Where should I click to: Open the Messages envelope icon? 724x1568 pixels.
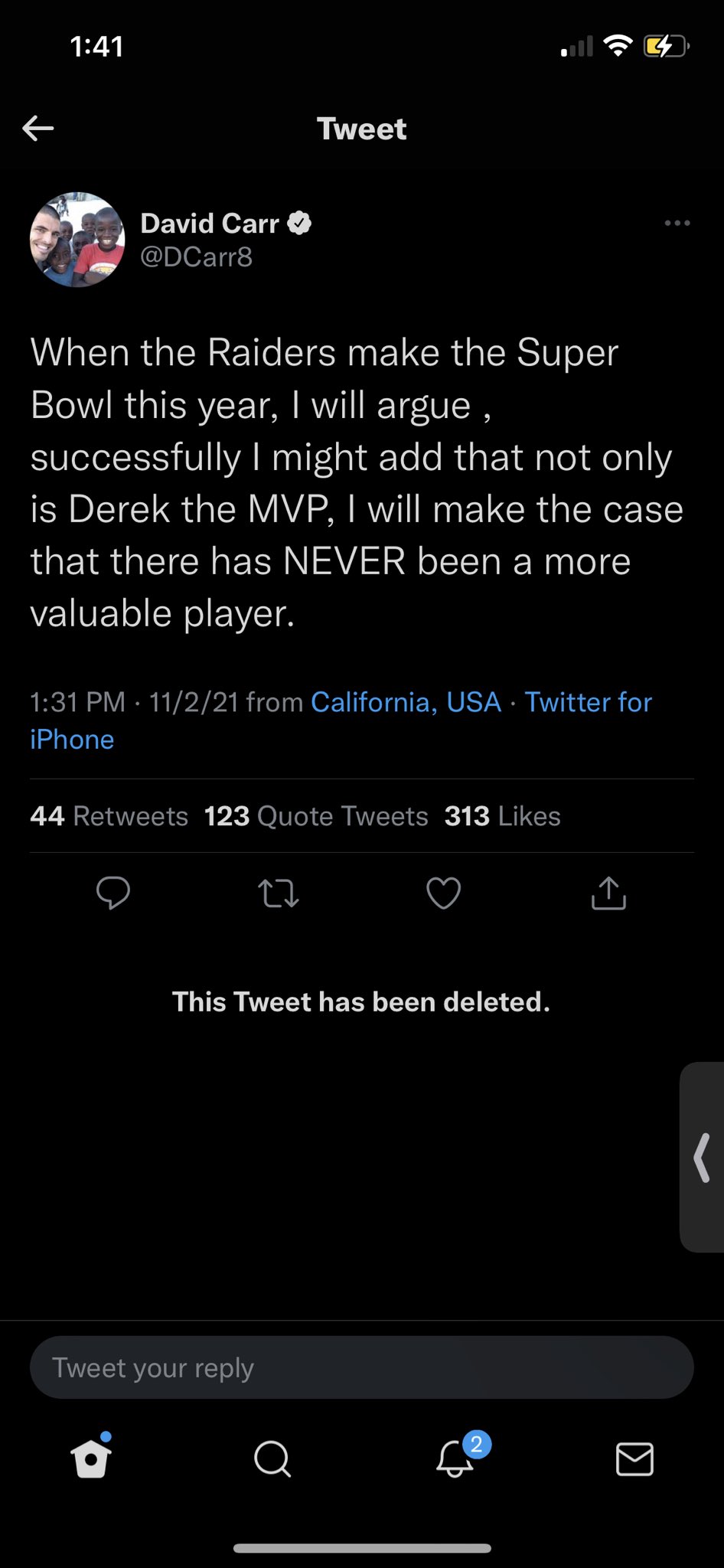tap(634, 1459)
